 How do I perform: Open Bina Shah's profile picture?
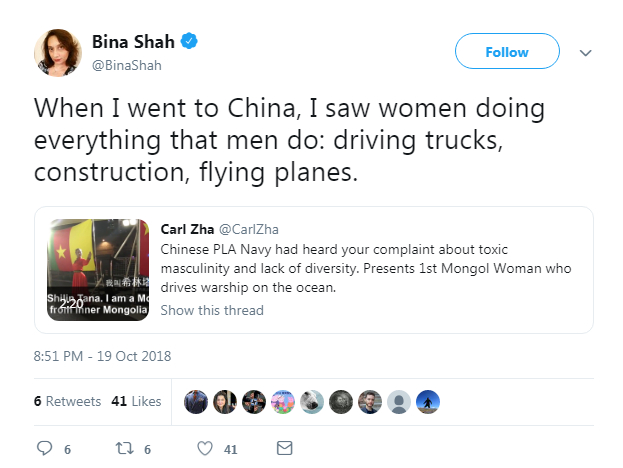[57, 51]
